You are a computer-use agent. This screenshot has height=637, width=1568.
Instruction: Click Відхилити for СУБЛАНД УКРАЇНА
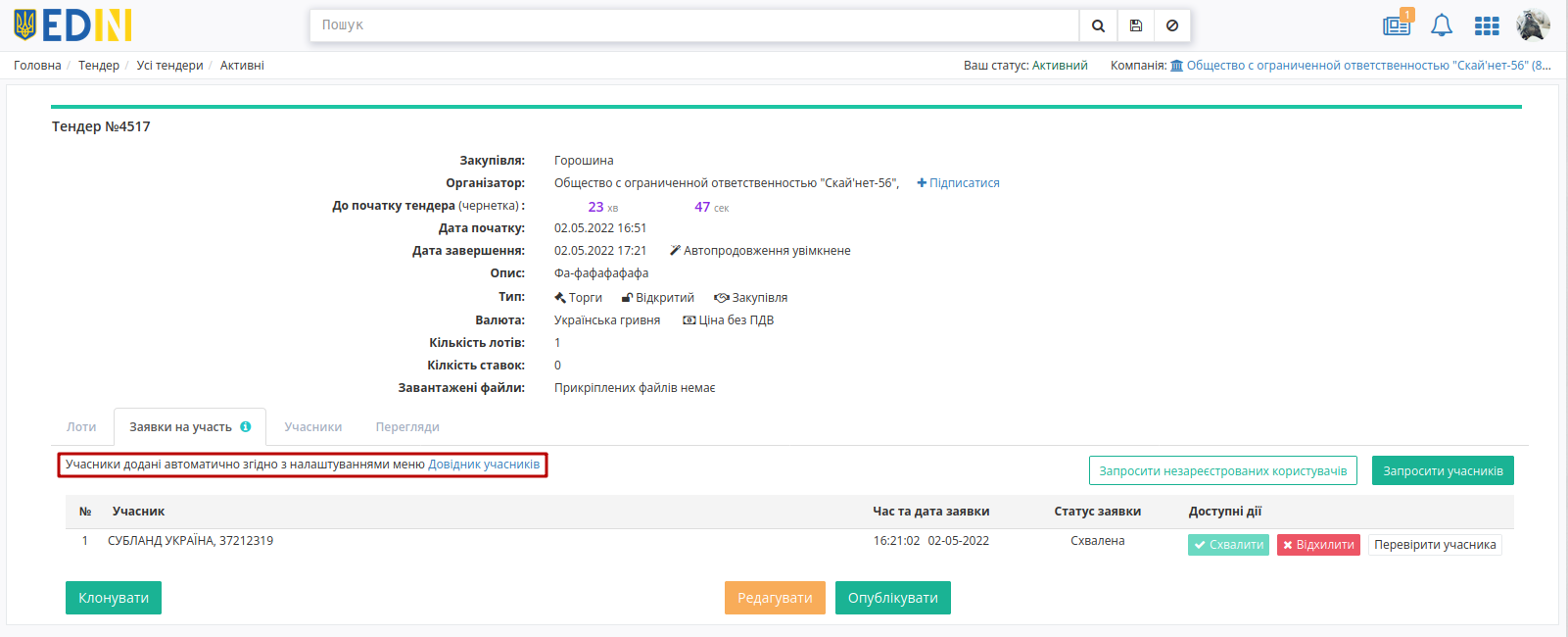pos(1318,545)
